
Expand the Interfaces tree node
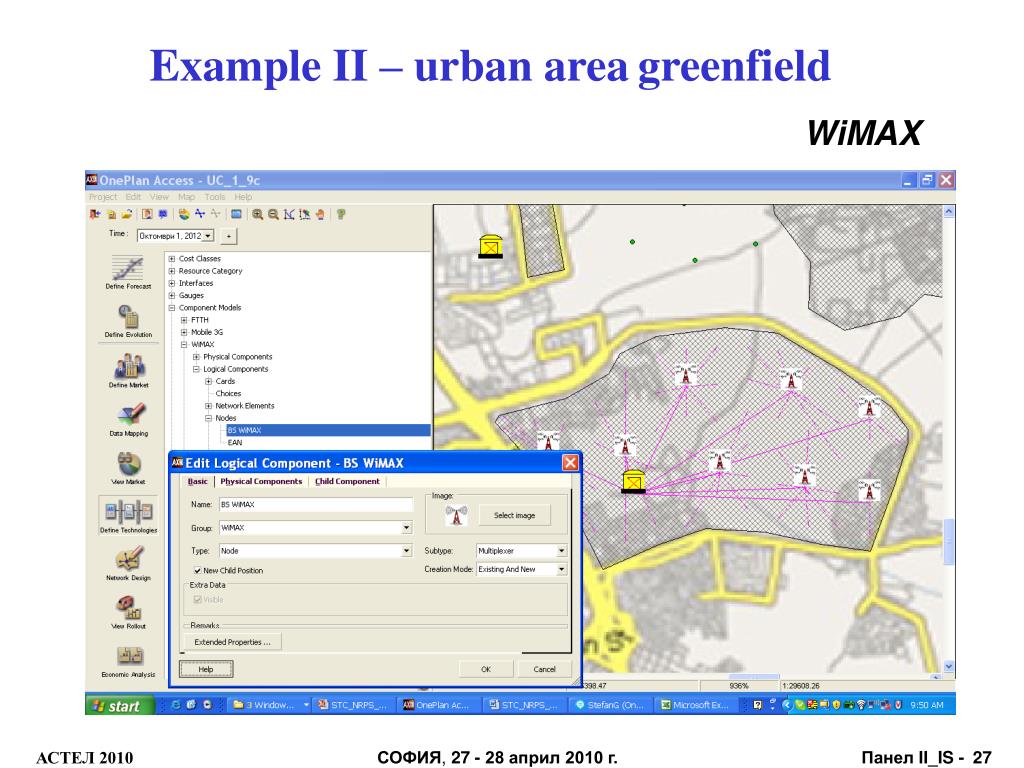coord(172,283)
